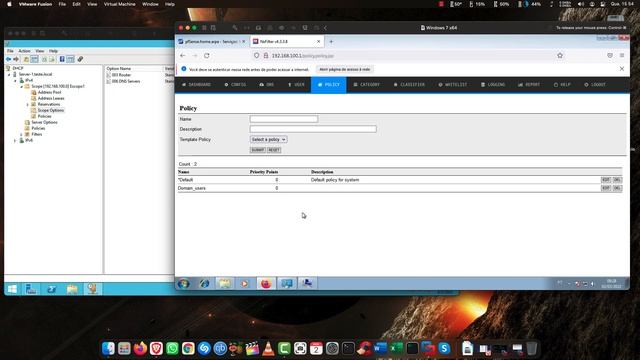Screen dimensions: 640x360
Task: Open the Help nav item
Action: pos(562,84)
